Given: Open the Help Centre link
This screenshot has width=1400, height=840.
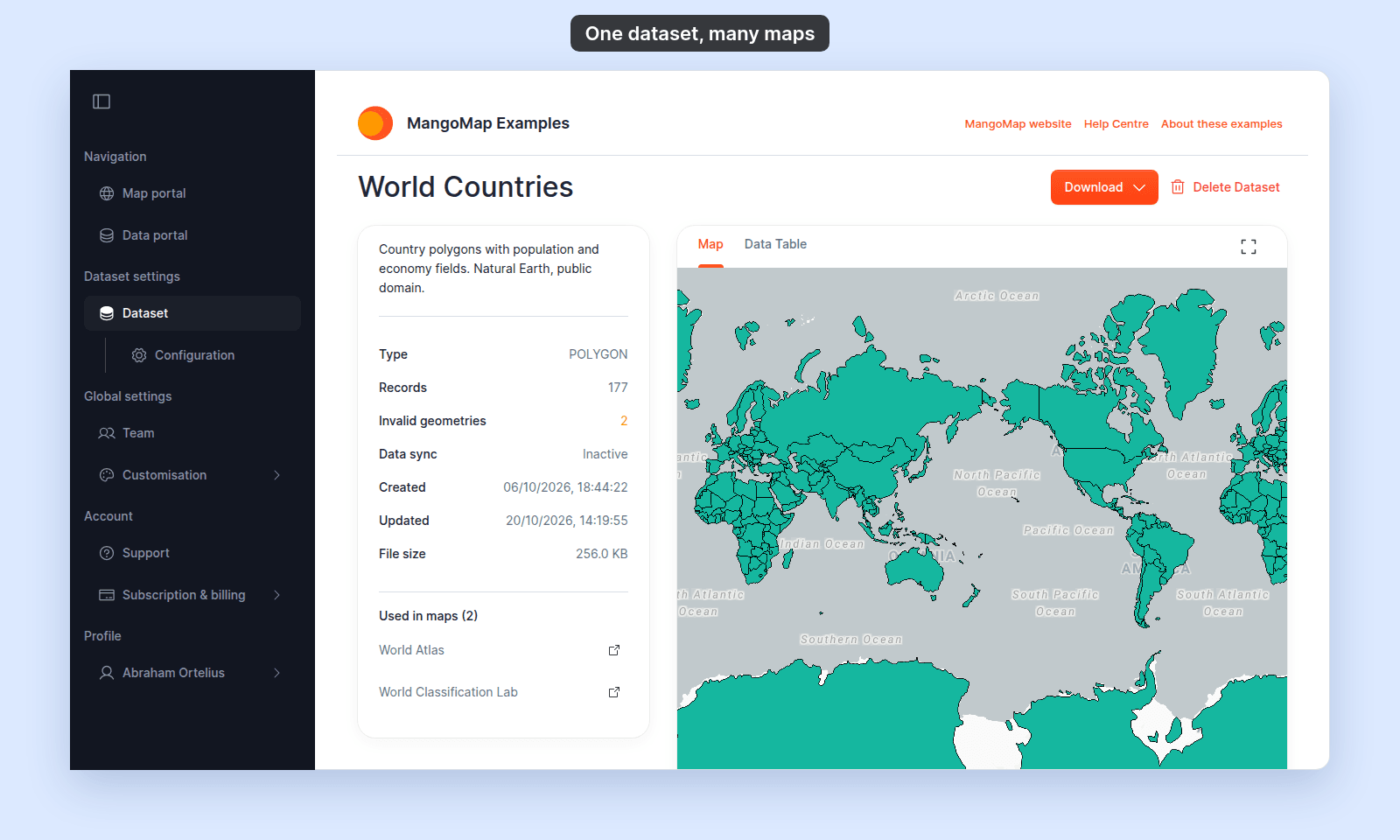Looking at the screenshot, I should 1116,124.
